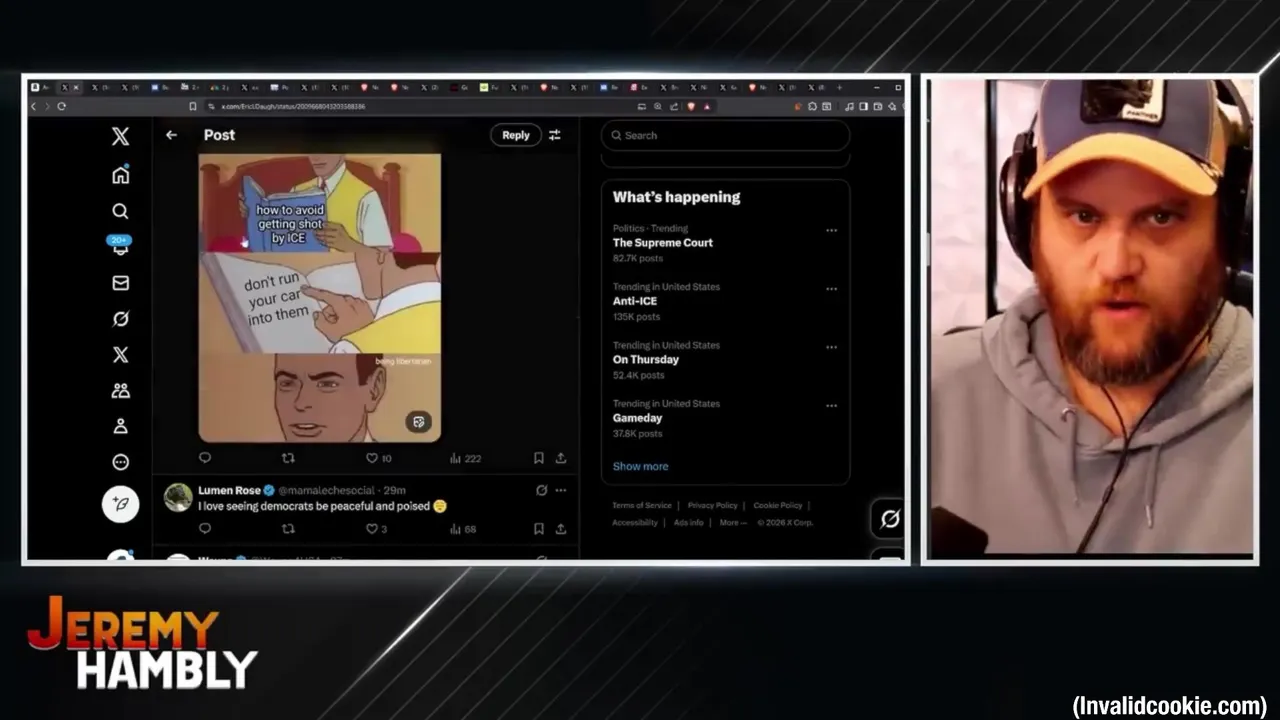Open options for Gameday trend

click(x=831, y=406)
